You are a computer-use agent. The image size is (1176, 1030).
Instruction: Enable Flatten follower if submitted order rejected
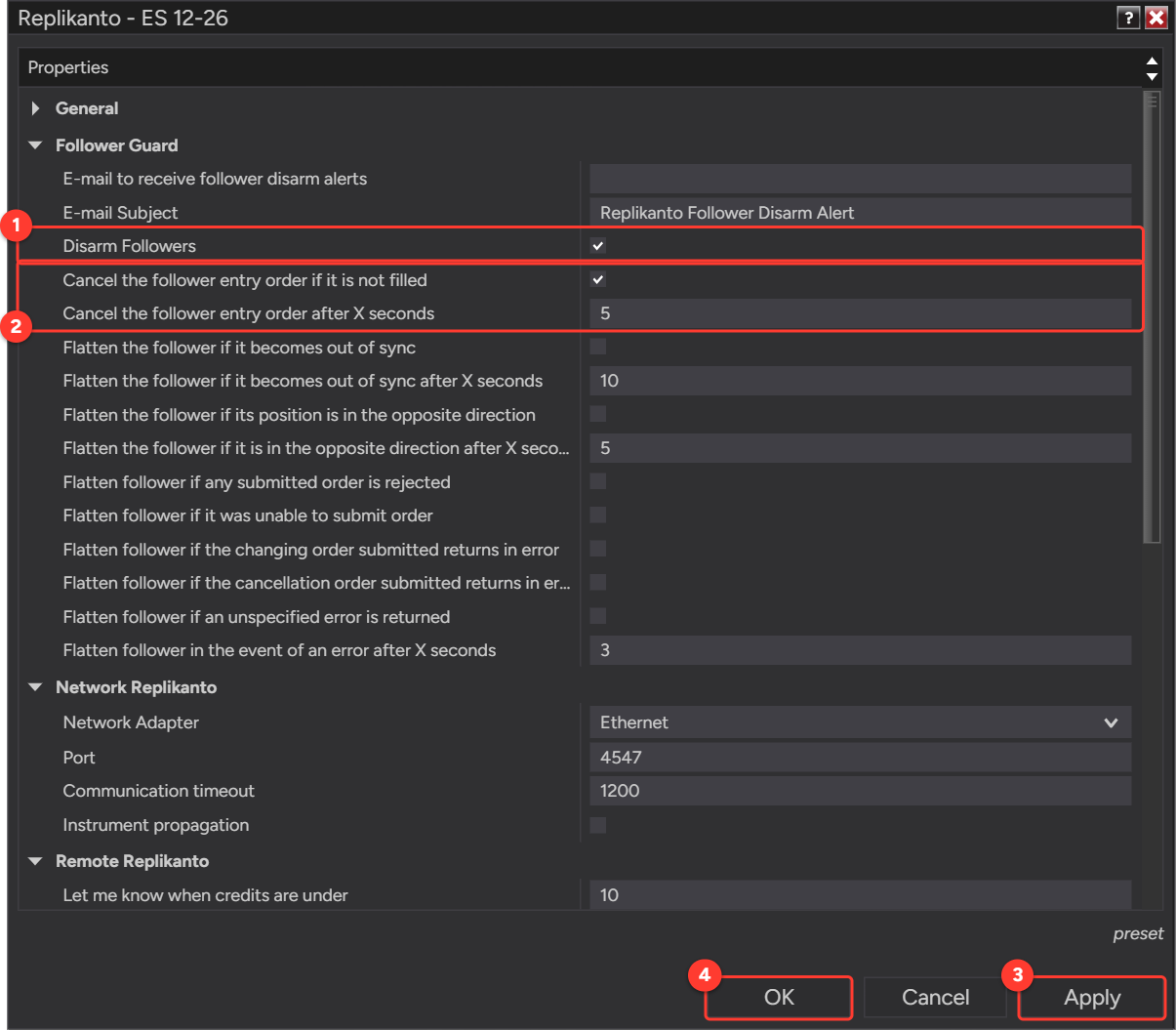pyautogui.click(x=598, y=481)
